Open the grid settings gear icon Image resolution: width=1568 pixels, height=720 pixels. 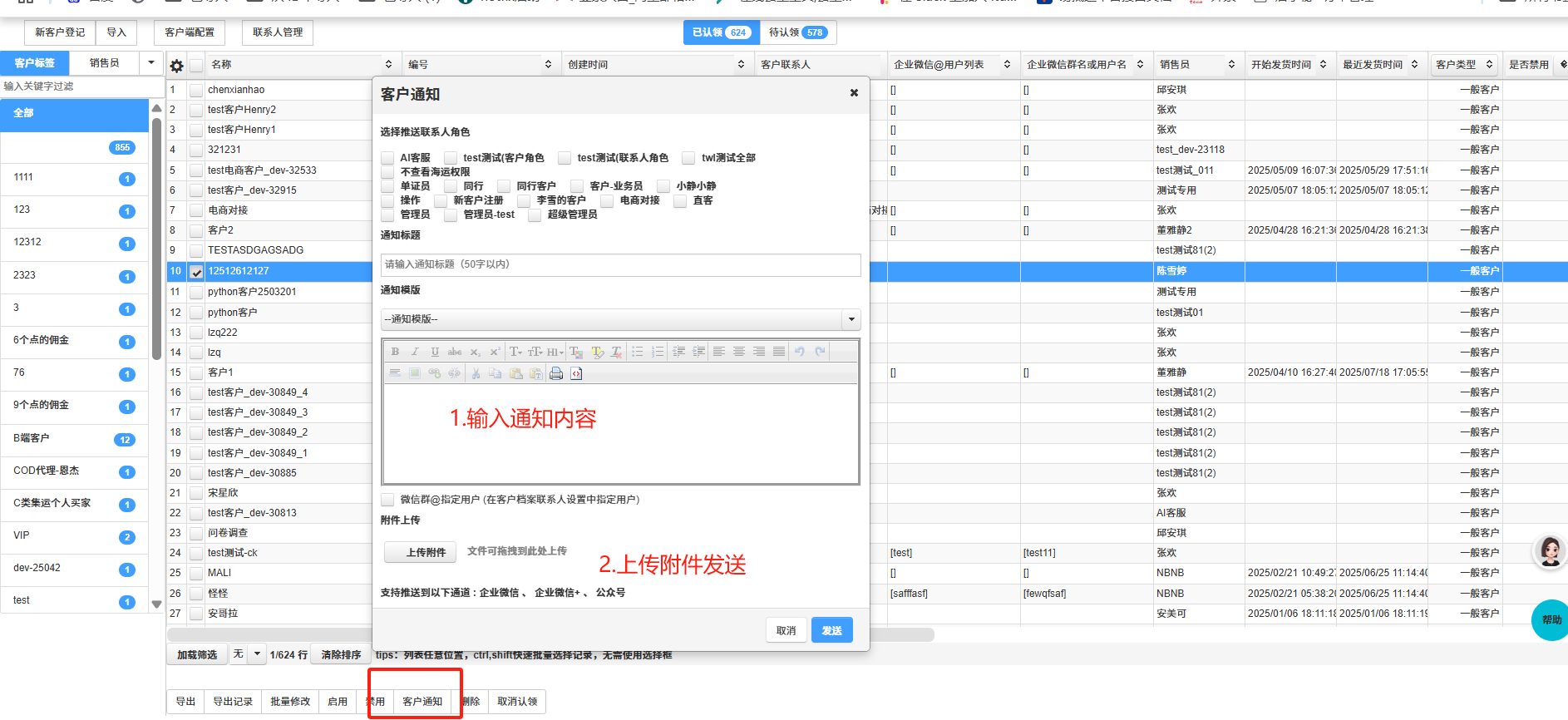176,66
